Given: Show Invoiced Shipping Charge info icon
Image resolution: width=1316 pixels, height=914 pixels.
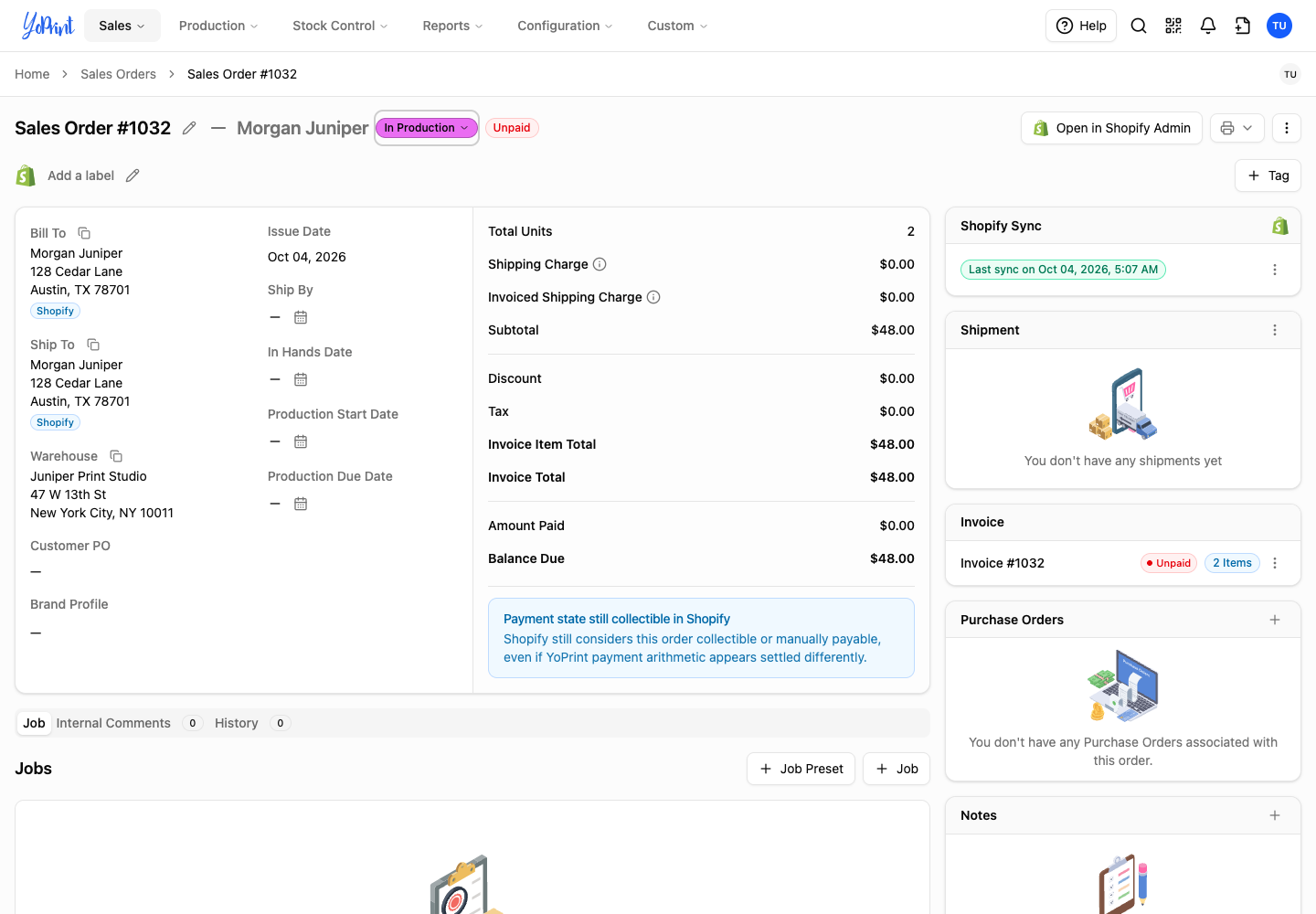Looking at the screenshot, I should tap(653, 297).
